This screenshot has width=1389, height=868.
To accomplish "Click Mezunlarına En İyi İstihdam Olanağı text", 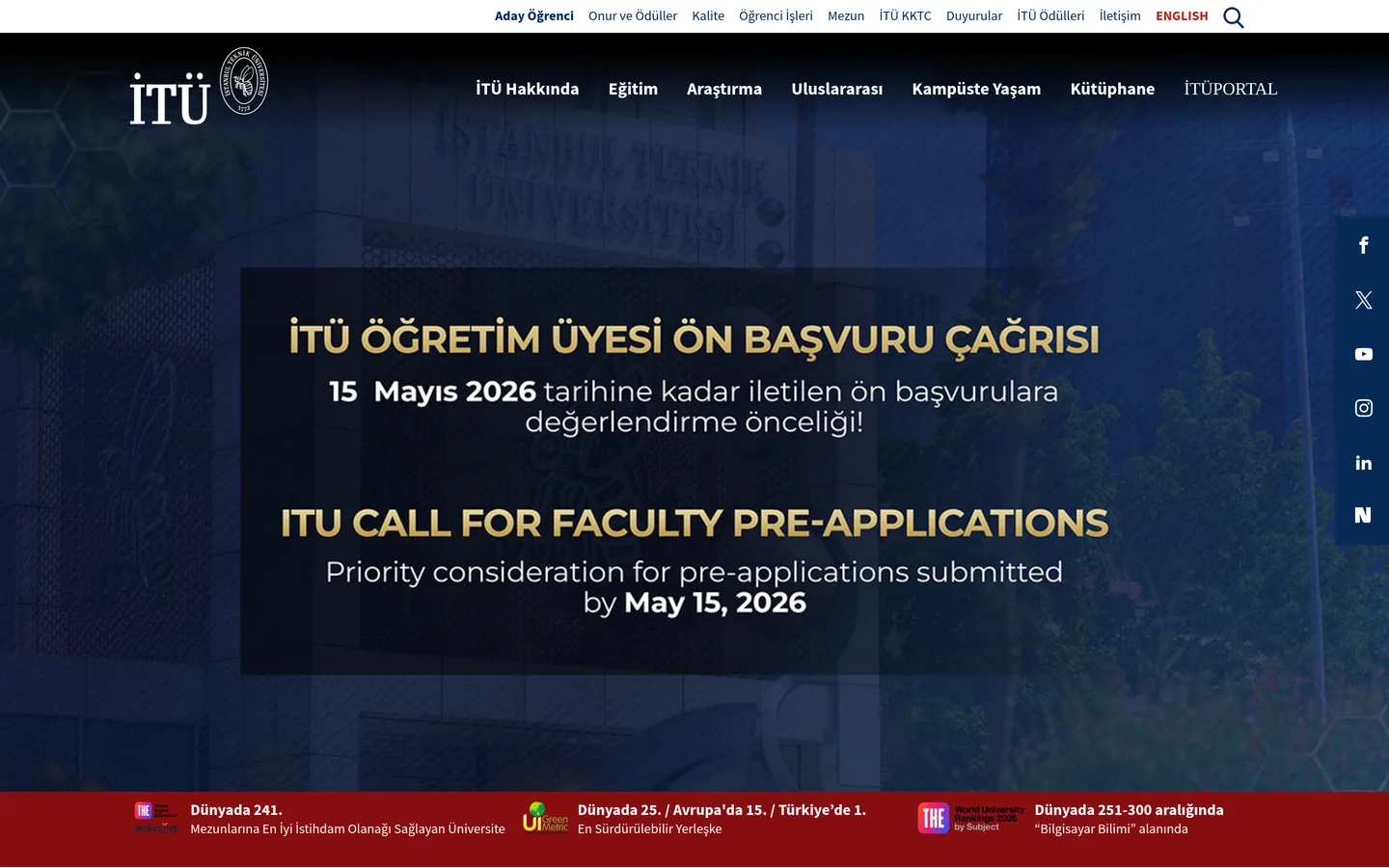I will [347, 828].
